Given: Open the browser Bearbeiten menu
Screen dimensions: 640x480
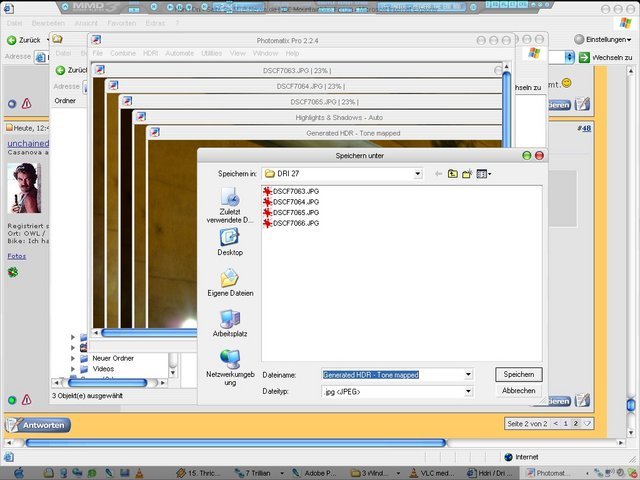Looking at the screenshot, I should (x=48, y=23).
